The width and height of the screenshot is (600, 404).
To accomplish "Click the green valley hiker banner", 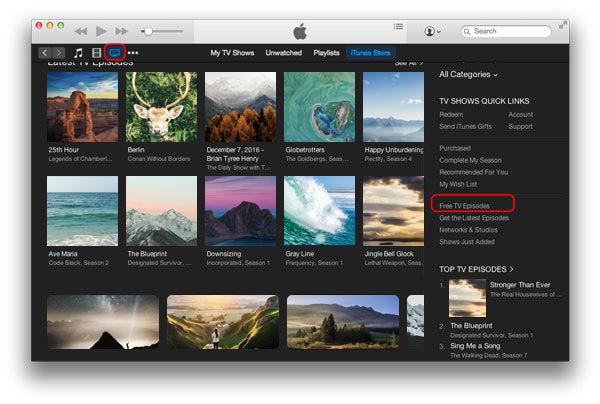I will click(223, 322).
